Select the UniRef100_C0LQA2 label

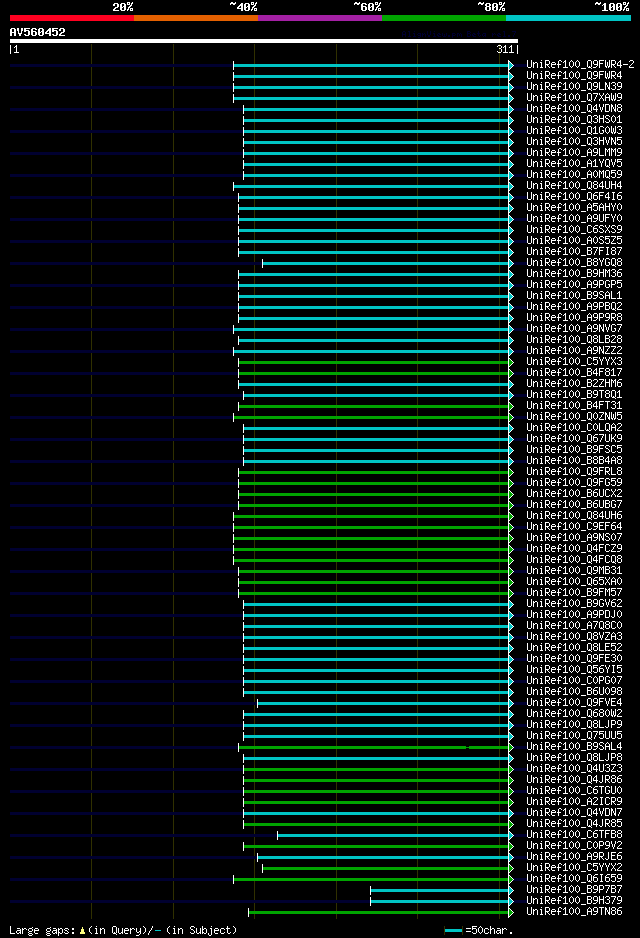(x=574, y=428)
